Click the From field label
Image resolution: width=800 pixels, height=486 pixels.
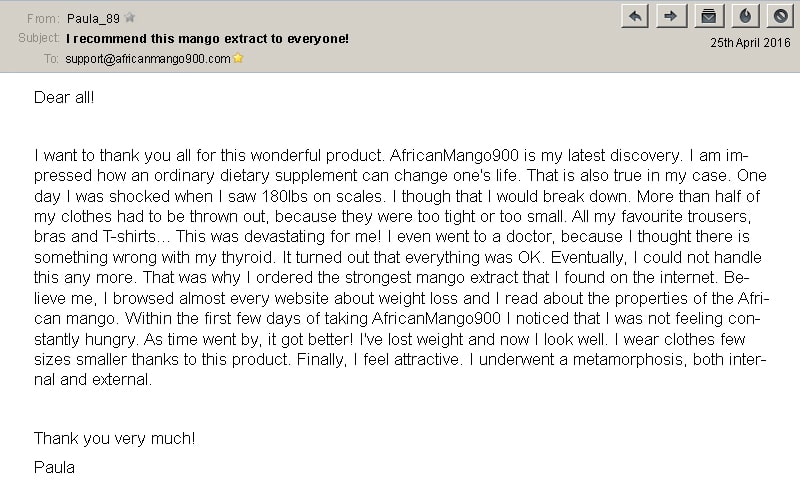[43, 19]
